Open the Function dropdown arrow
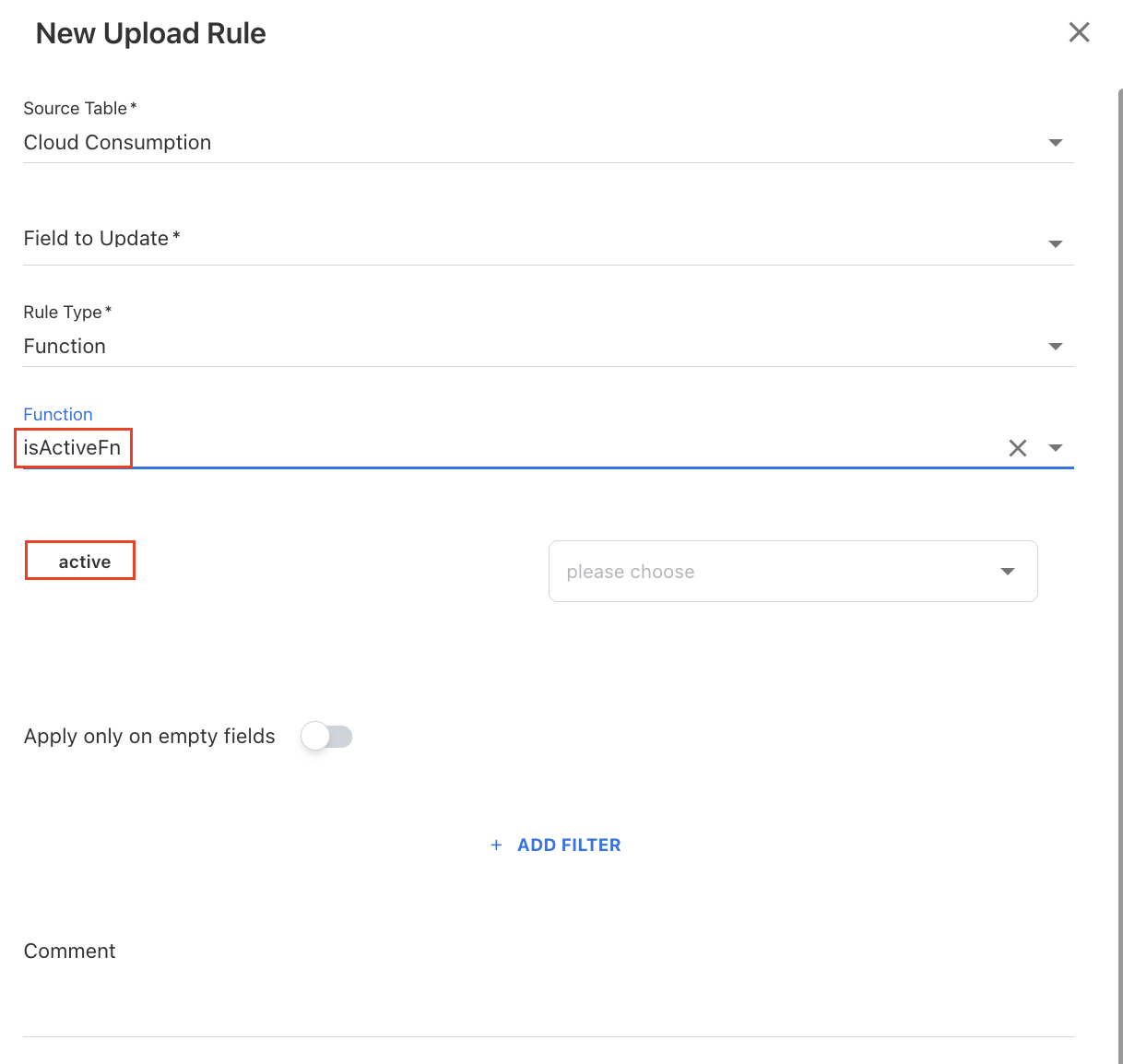 pos(1056,448)
